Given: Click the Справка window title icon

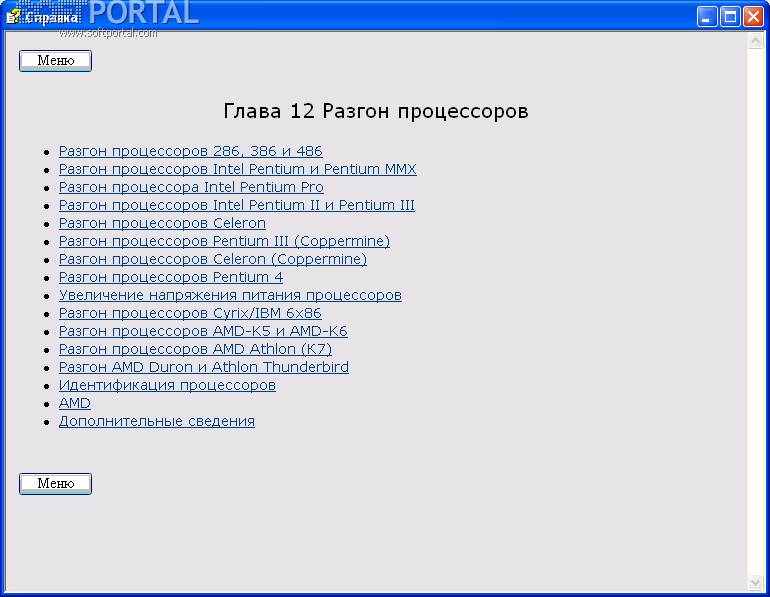Looking at the screenshot, I should 13,17.
